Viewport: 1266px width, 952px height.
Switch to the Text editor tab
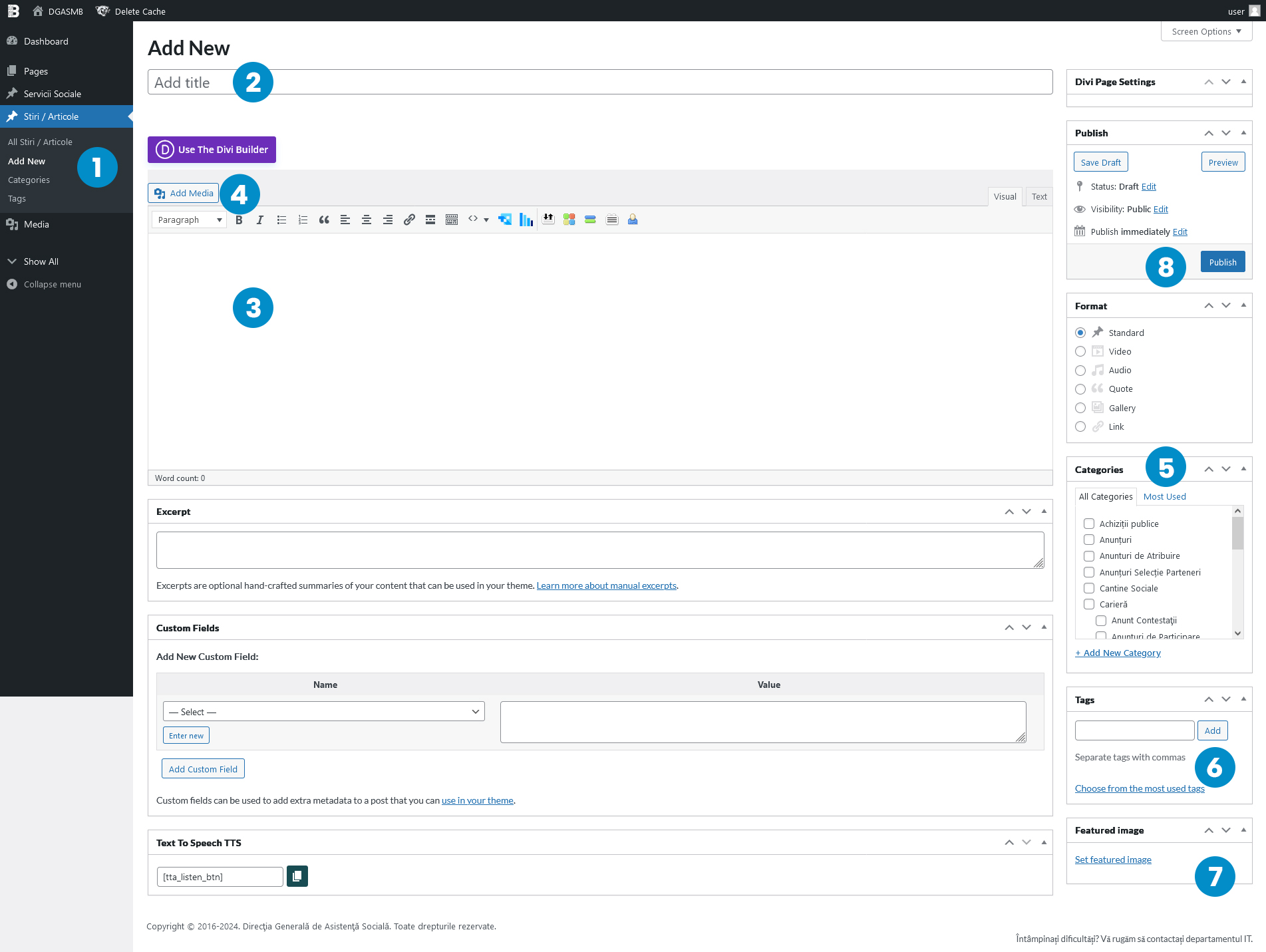pos(1039,196)
